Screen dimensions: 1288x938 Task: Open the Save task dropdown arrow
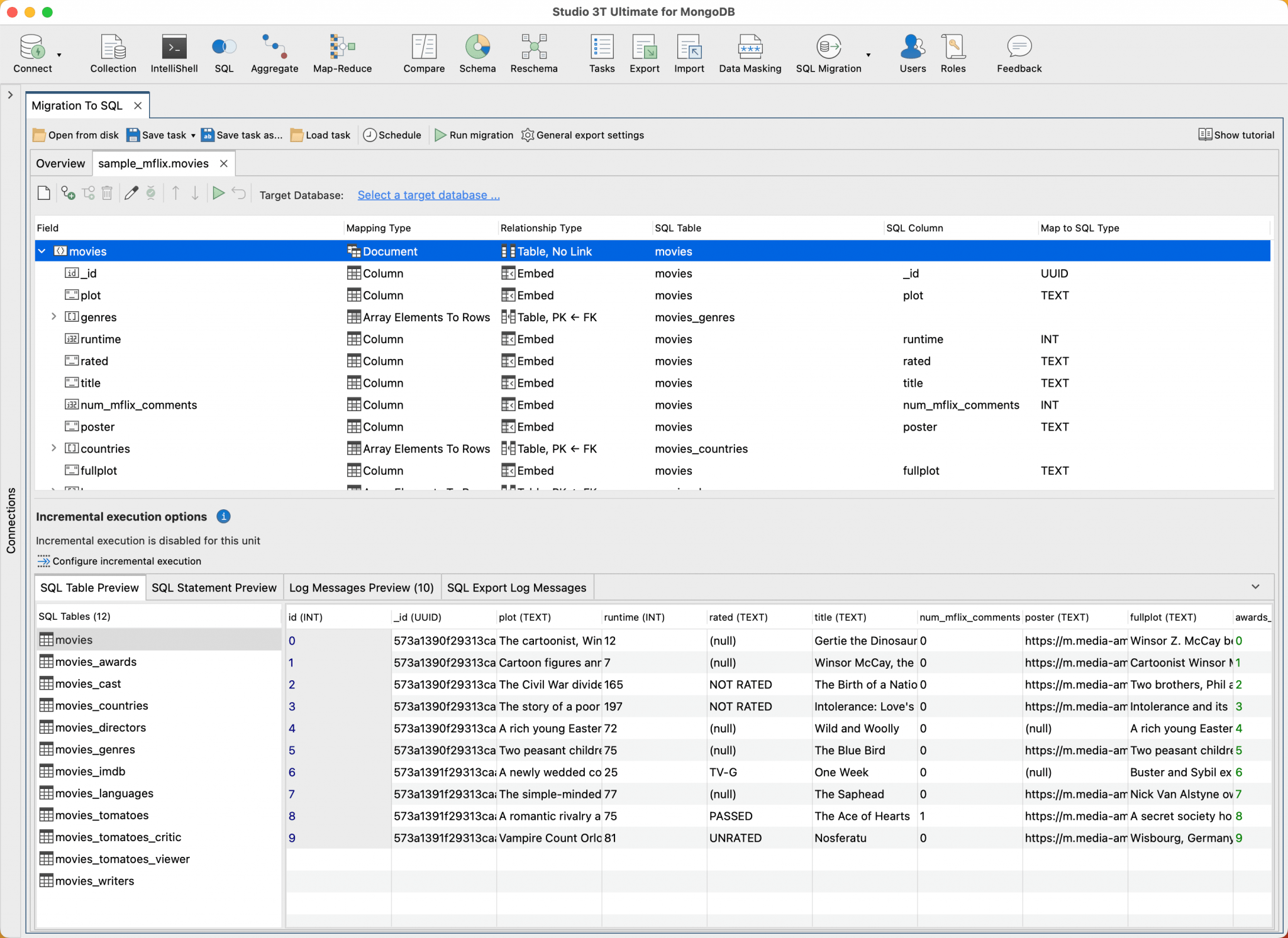pos(193,135)
